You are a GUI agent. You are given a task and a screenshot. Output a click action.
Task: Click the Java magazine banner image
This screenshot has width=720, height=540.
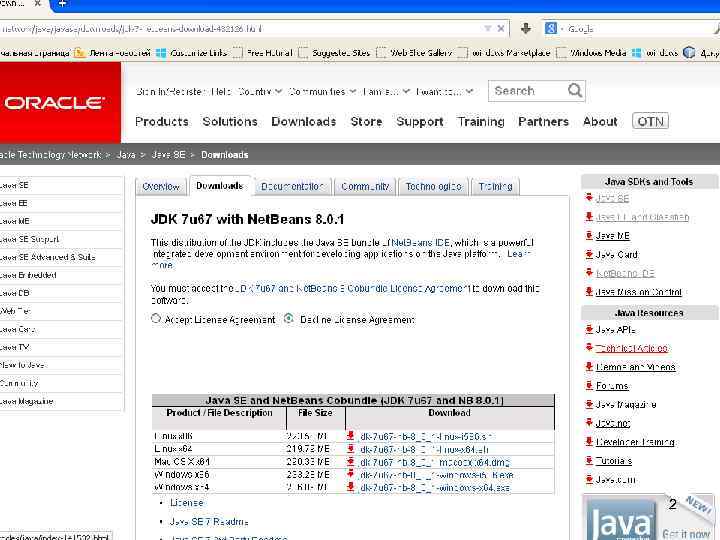tap(649, 517)
